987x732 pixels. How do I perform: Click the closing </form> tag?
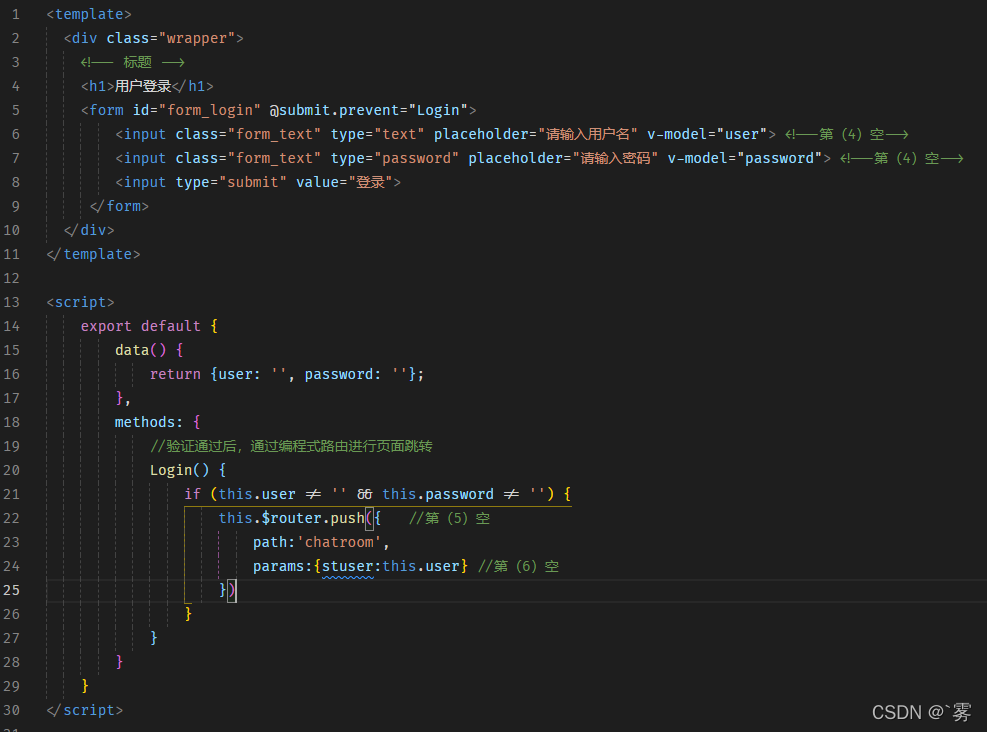point(119,206)
